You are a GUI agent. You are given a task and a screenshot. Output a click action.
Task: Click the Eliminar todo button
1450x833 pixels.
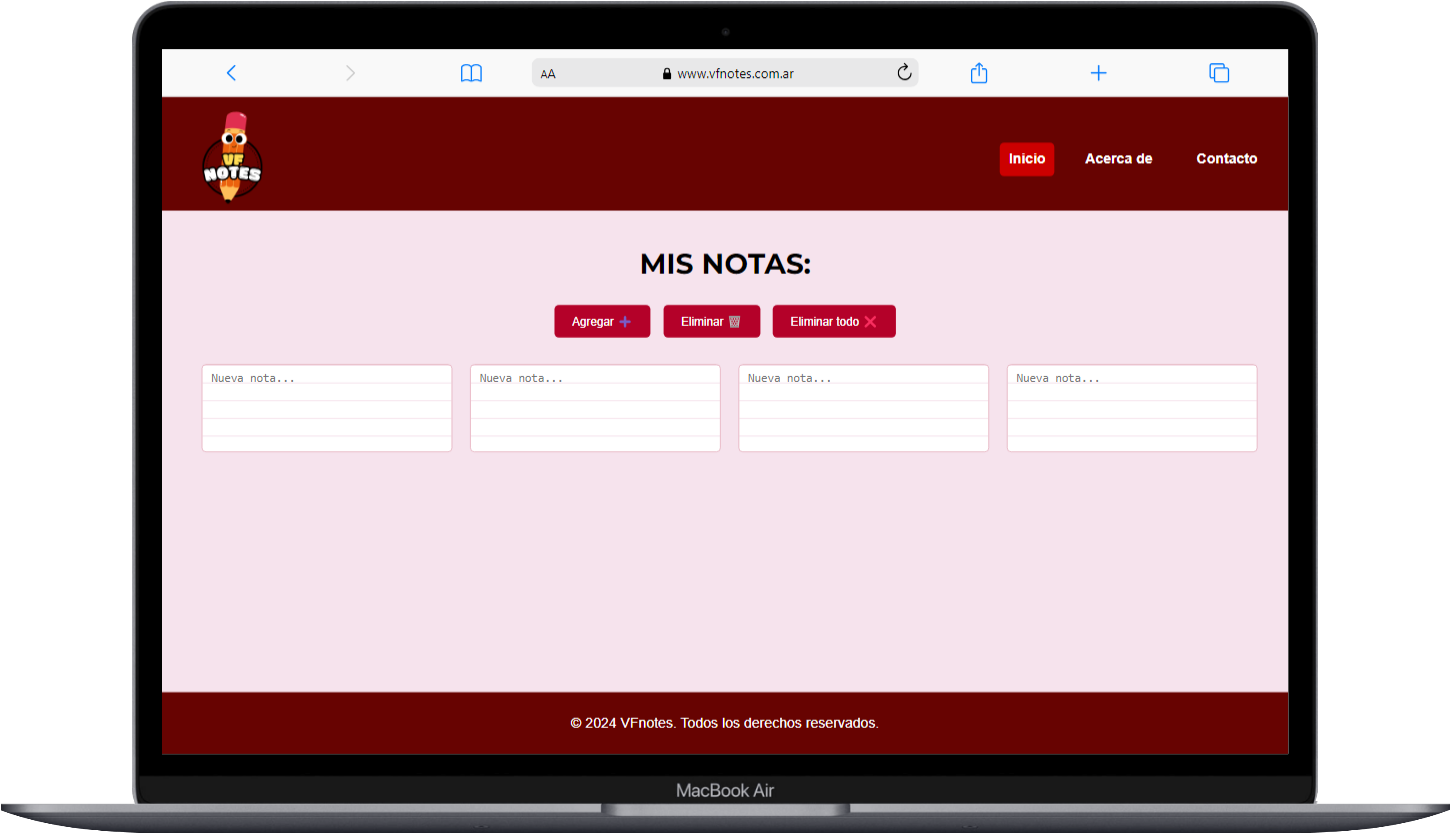(834, 321)
